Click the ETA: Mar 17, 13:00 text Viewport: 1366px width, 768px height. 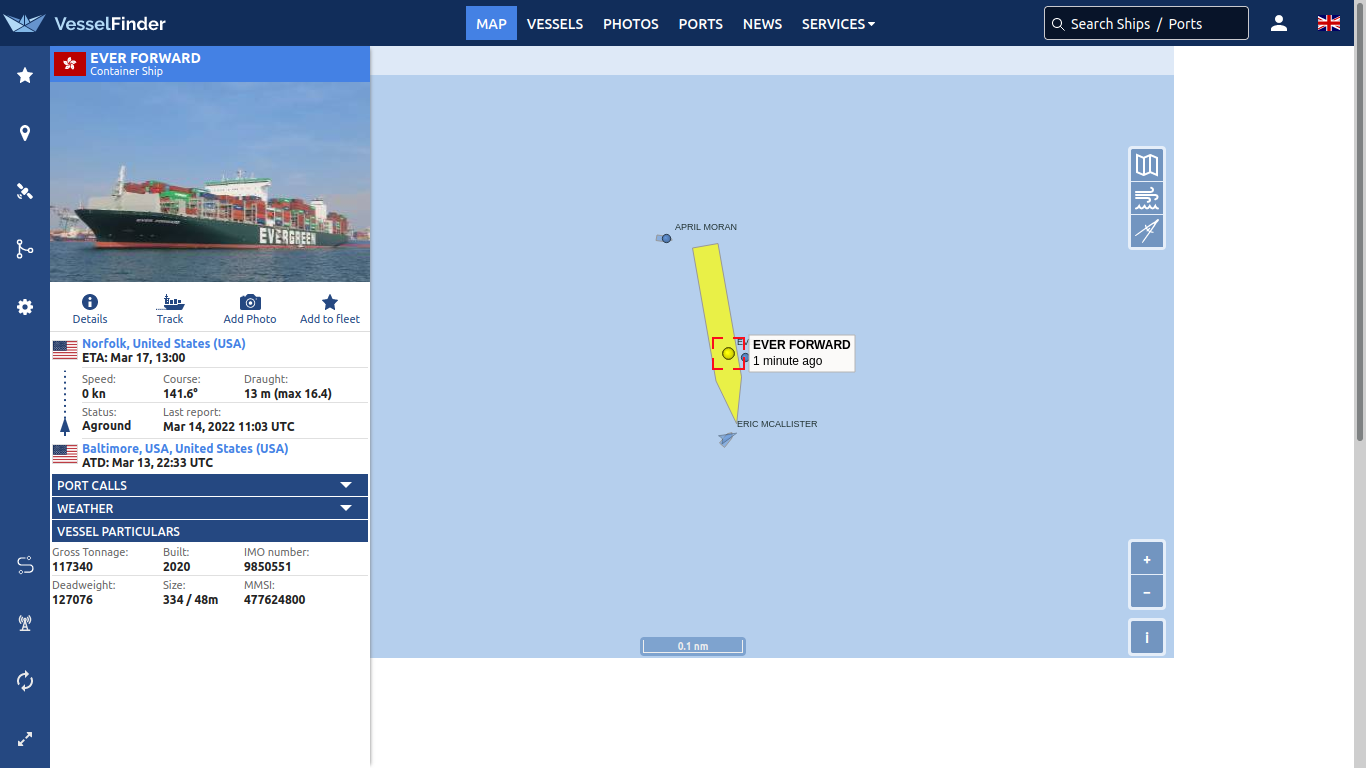pyautogui.click(x=134, y=357)
